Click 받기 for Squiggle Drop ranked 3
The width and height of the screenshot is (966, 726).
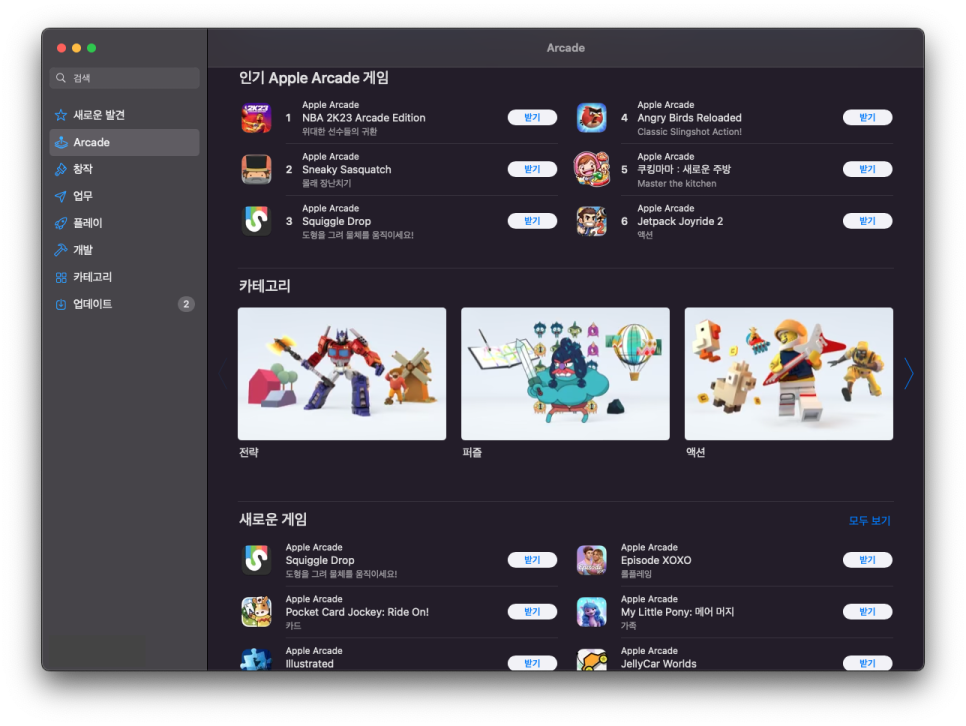coord(532,221)
